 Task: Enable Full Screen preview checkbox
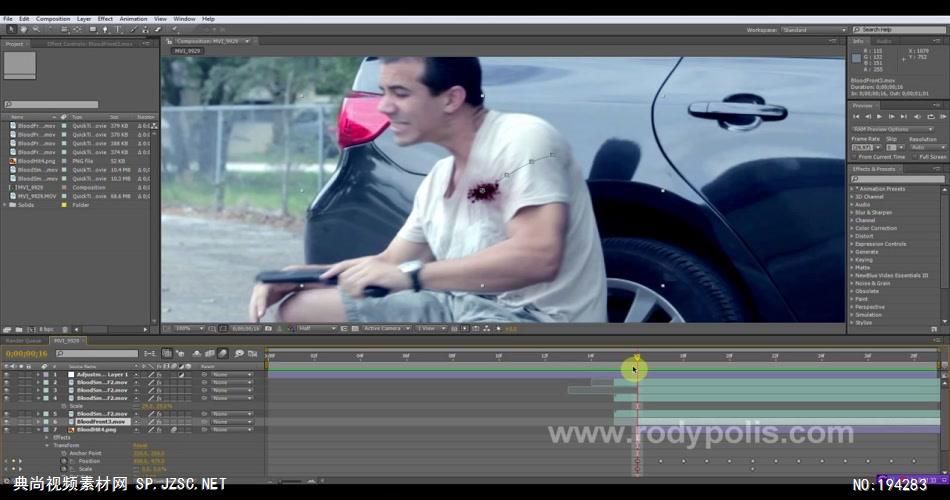click(x=915, y=157)
